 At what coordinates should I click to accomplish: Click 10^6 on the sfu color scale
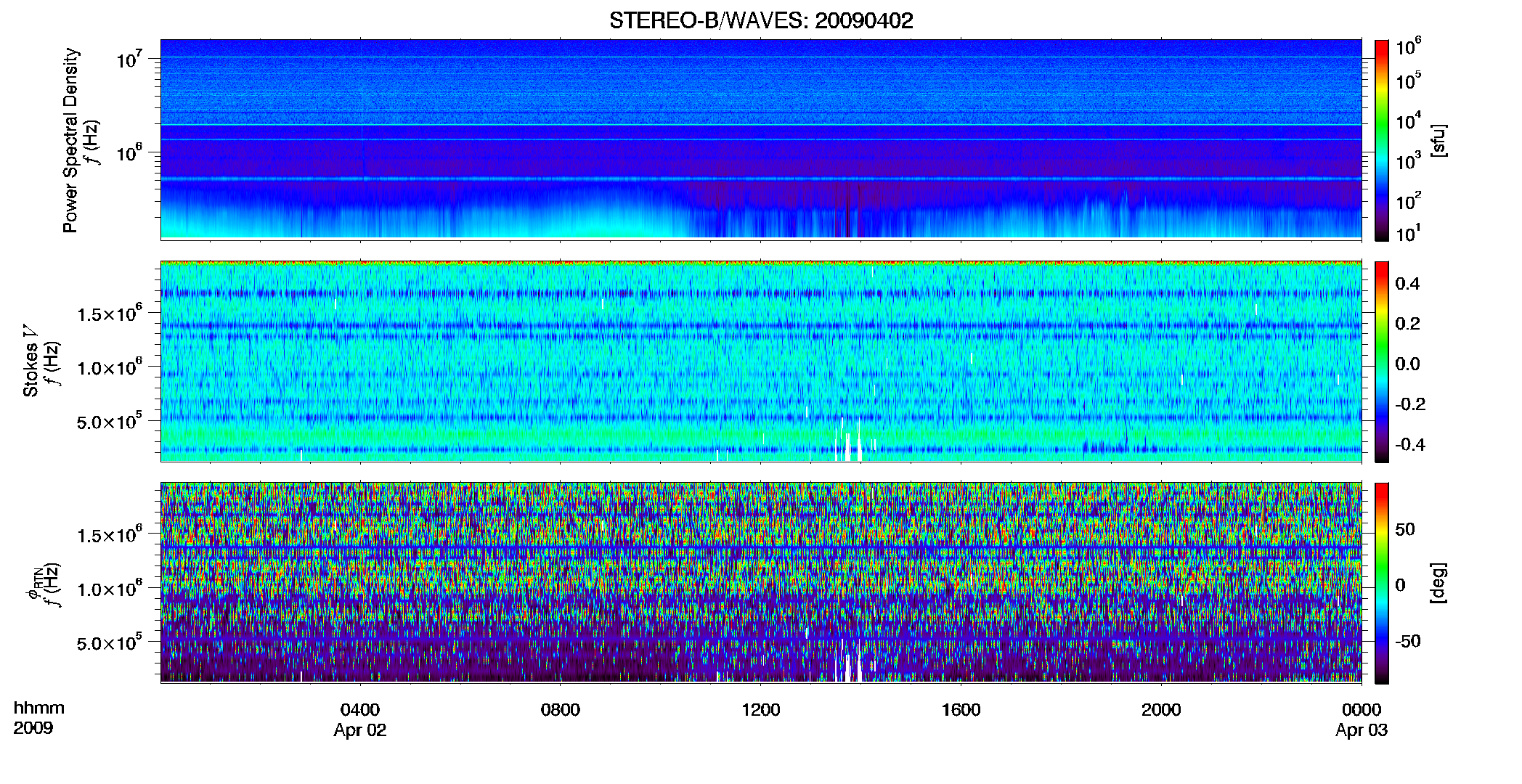click(1409, 47)
